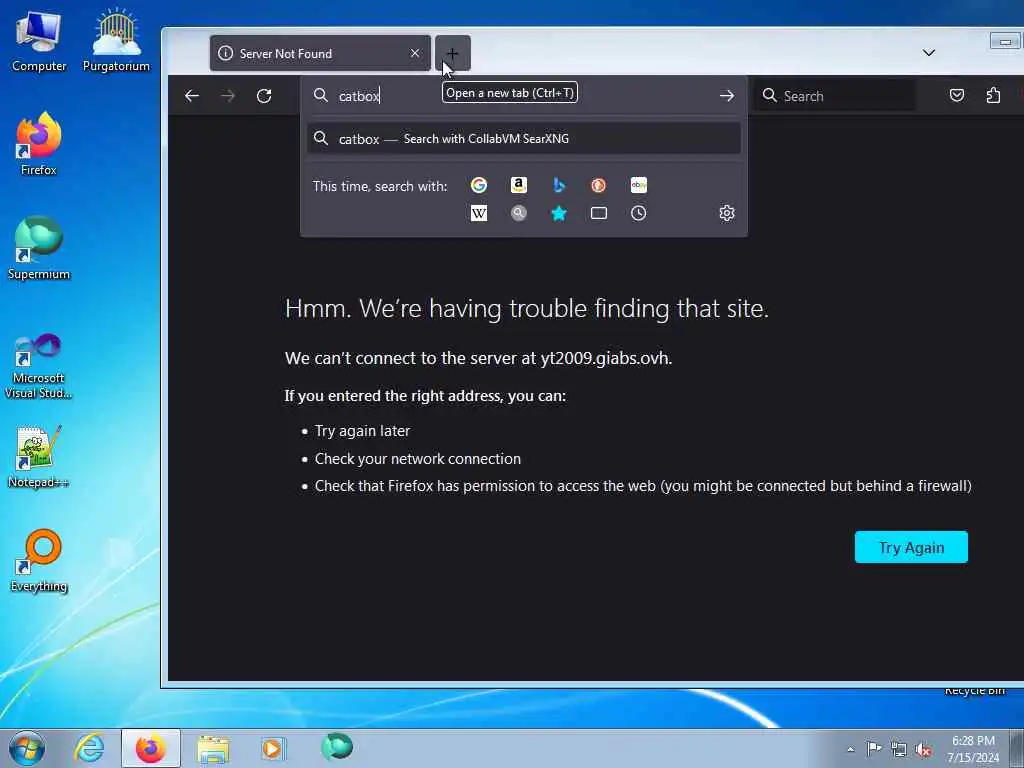Open Computer desktop icon
The width and height of the screenshot is (1024, 768).
click(x=39, y=41)
